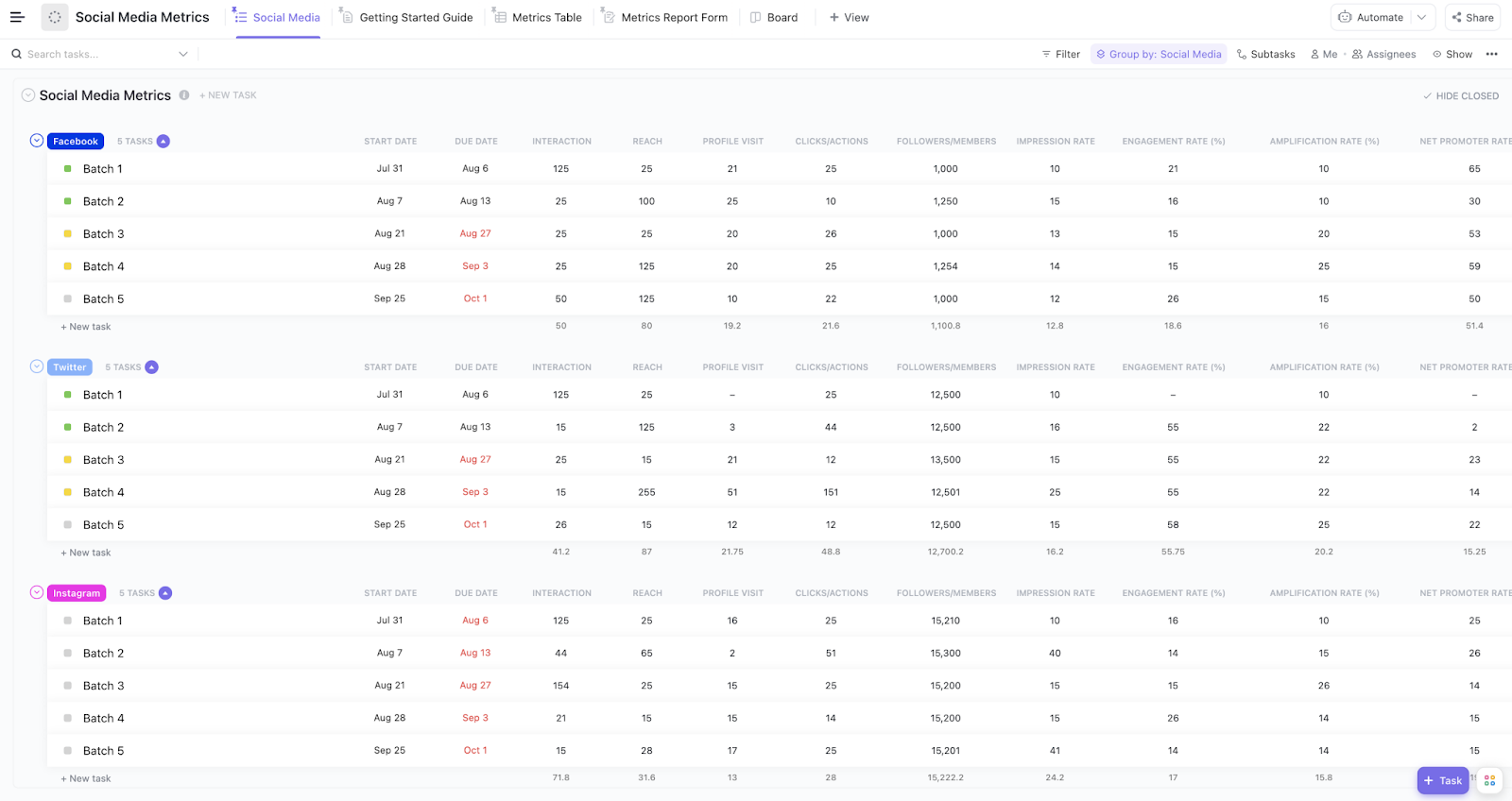The height and width of the screenshot is (801, 1512).
Task: Switch to the Metrics Table tab
Action: pyautogui.click(x=538, y=17)
